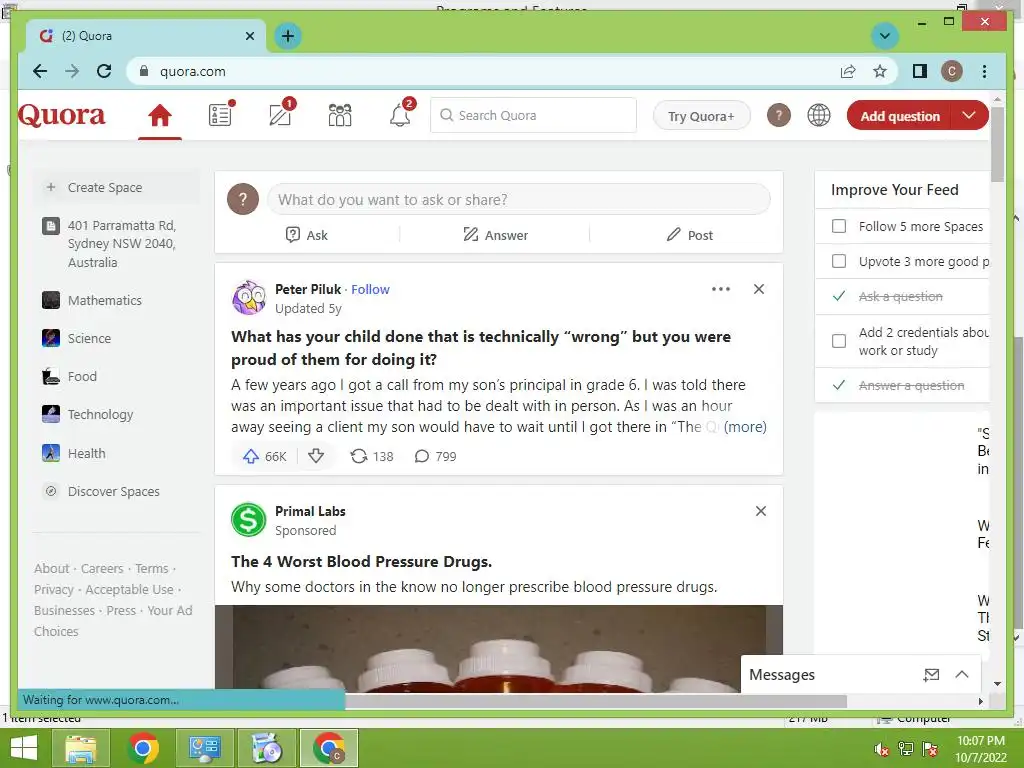This screenshot has height=768, width=1024.
Task: Open the Chrome profile C avatar
Action: tap(952, 71)
